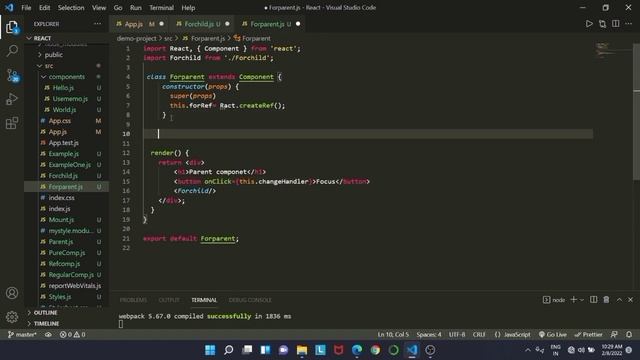Viewport: 640px width, 360px height.
Task: Switch to PROBLEMS panel tab
Action: 133,300
